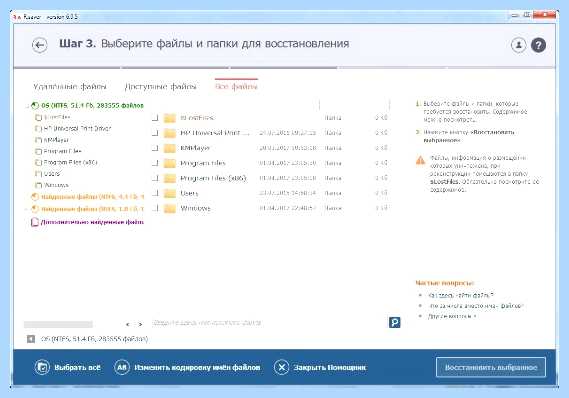Viewport: 569px width, 398px height.
Task: Tick the checkbox of Users in the file list
Action: click(155, 193)
